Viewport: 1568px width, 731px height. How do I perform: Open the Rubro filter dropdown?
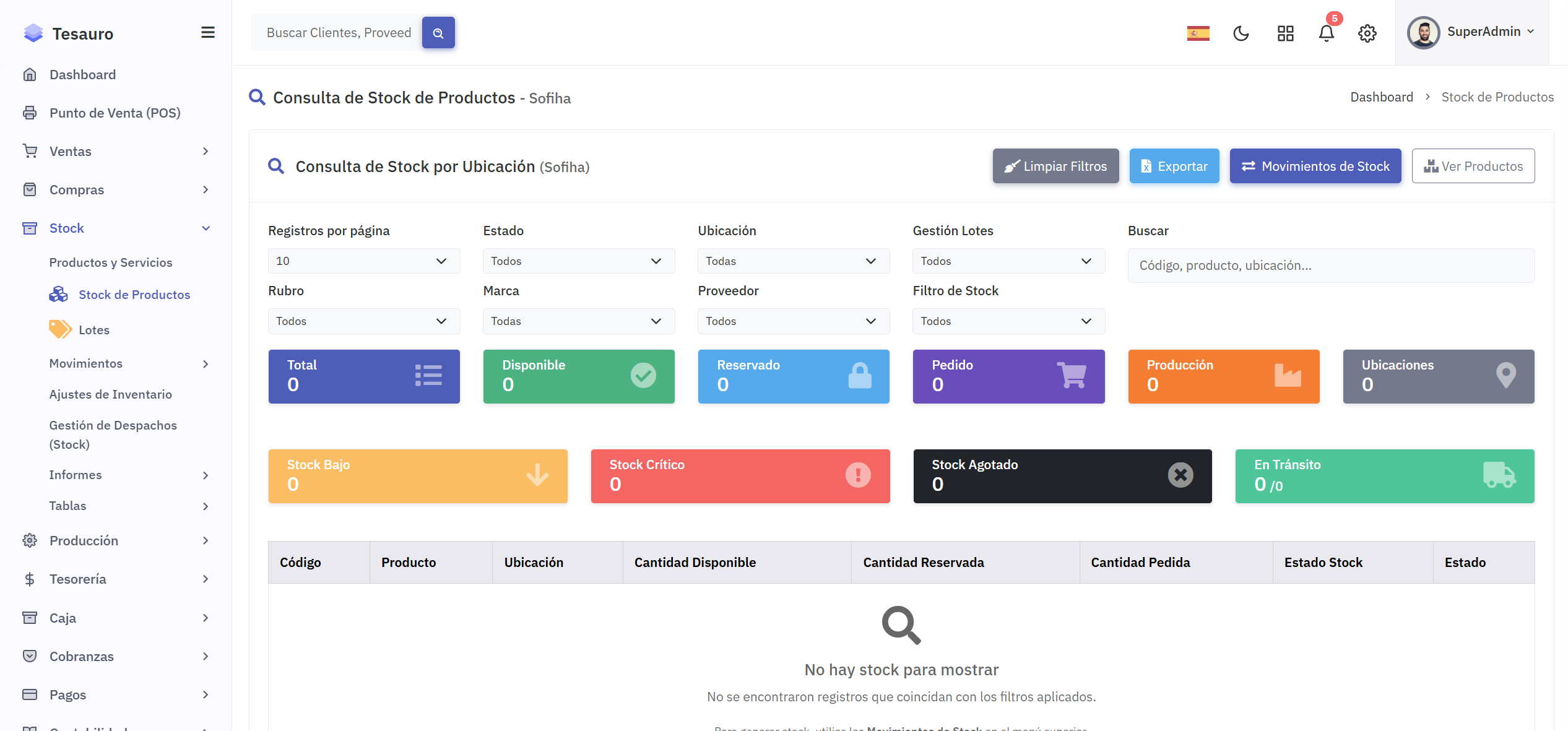point(364,321)
